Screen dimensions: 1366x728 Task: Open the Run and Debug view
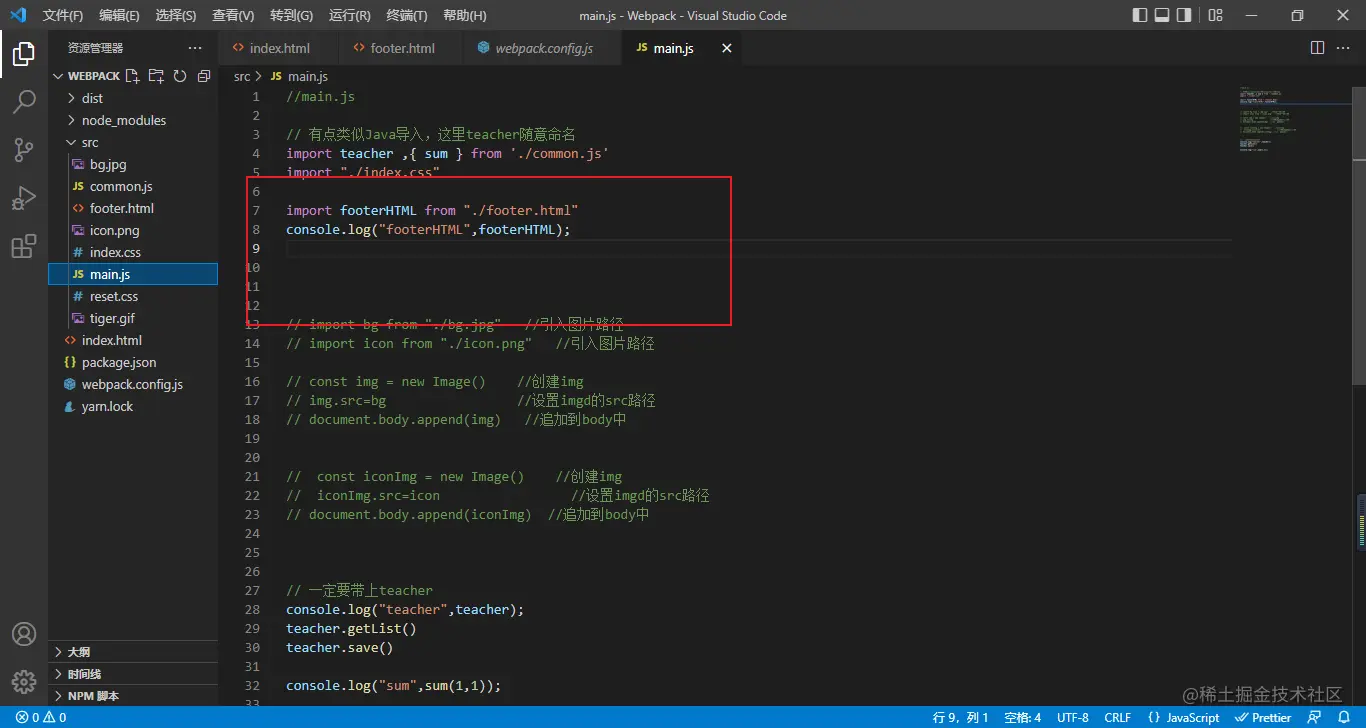click(x=24, y=198)
